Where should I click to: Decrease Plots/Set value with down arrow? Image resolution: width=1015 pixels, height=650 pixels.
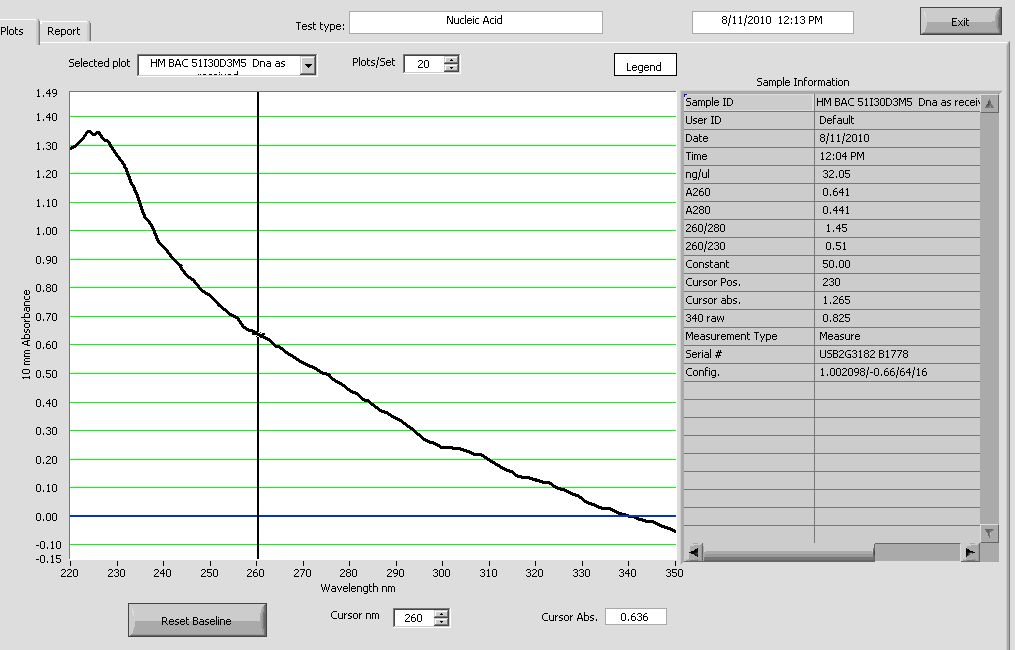pos(452,67)
